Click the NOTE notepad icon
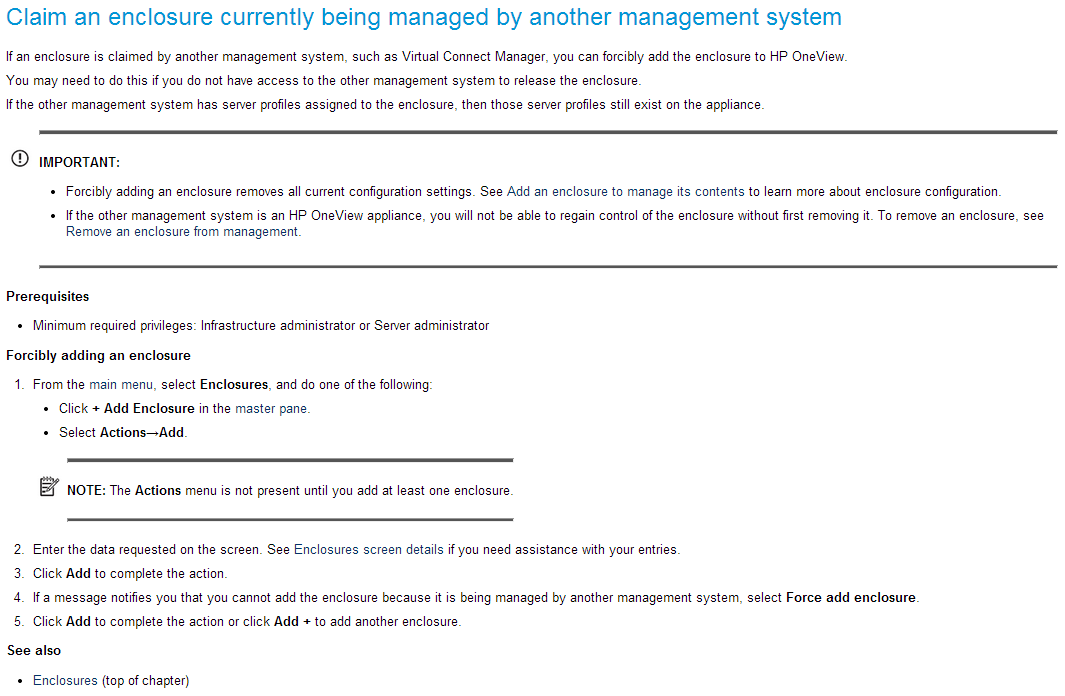Image resolution: width=1065 pixels, height=696 pixels. point(49,487)
